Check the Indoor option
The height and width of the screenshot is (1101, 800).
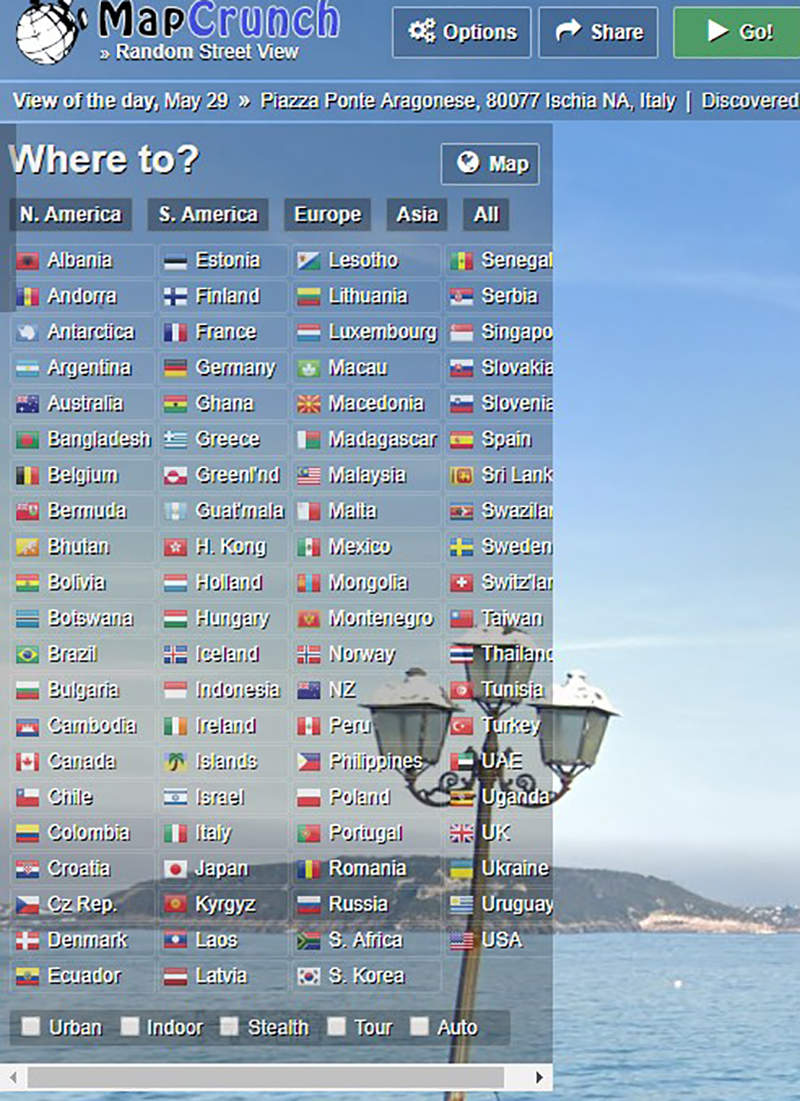pos(130,1027)
